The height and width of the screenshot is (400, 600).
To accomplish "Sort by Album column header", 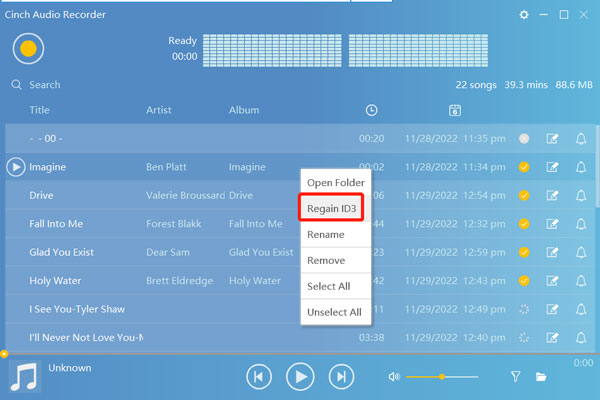I will tap(244, 110).
